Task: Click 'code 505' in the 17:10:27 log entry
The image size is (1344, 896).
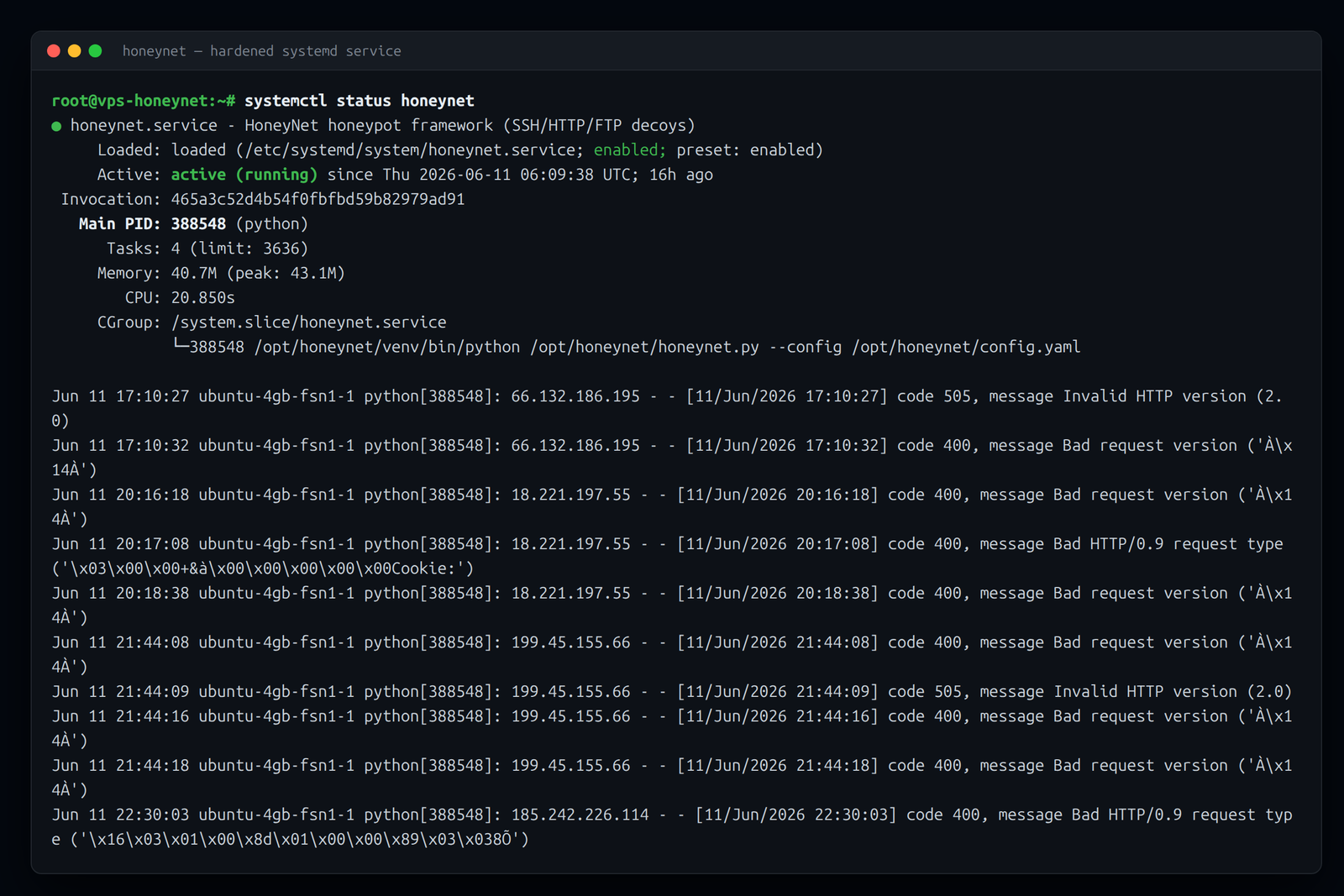Action: tap(934, 396)
